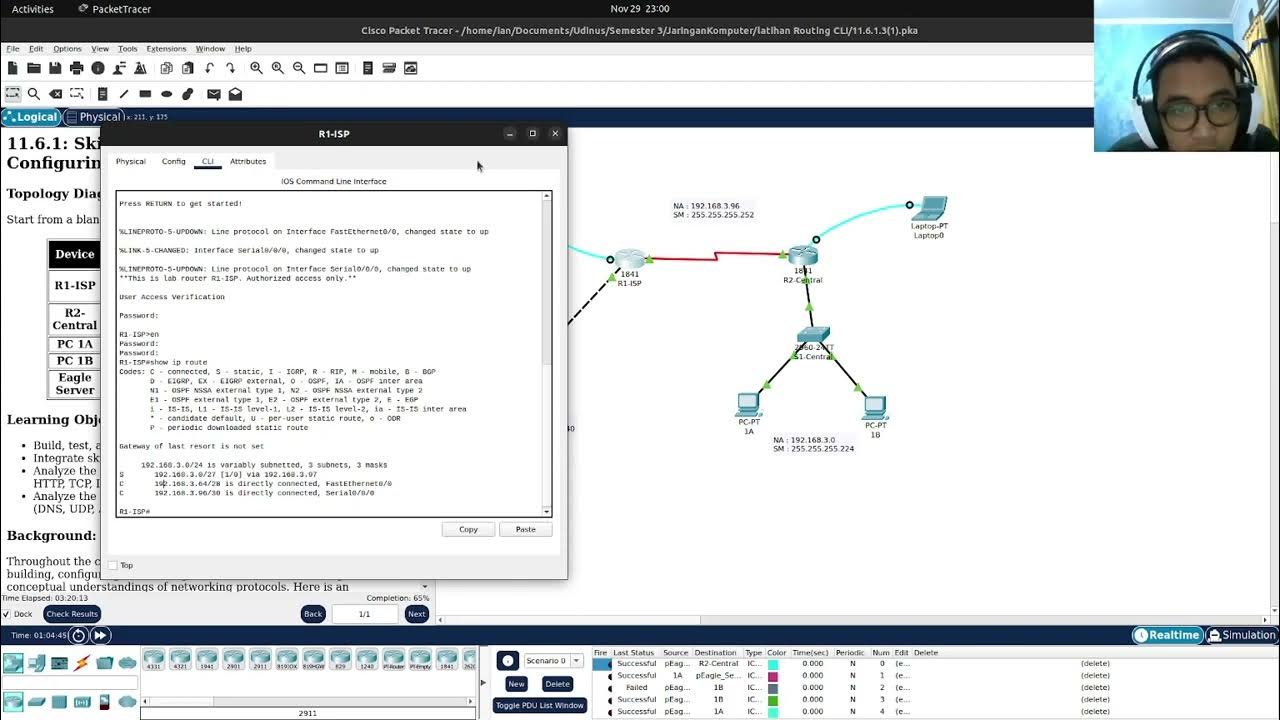This screenshot has height=720, width=1280.
Task: Select the Connections lightning bolt category
Action: click(82, 663)
